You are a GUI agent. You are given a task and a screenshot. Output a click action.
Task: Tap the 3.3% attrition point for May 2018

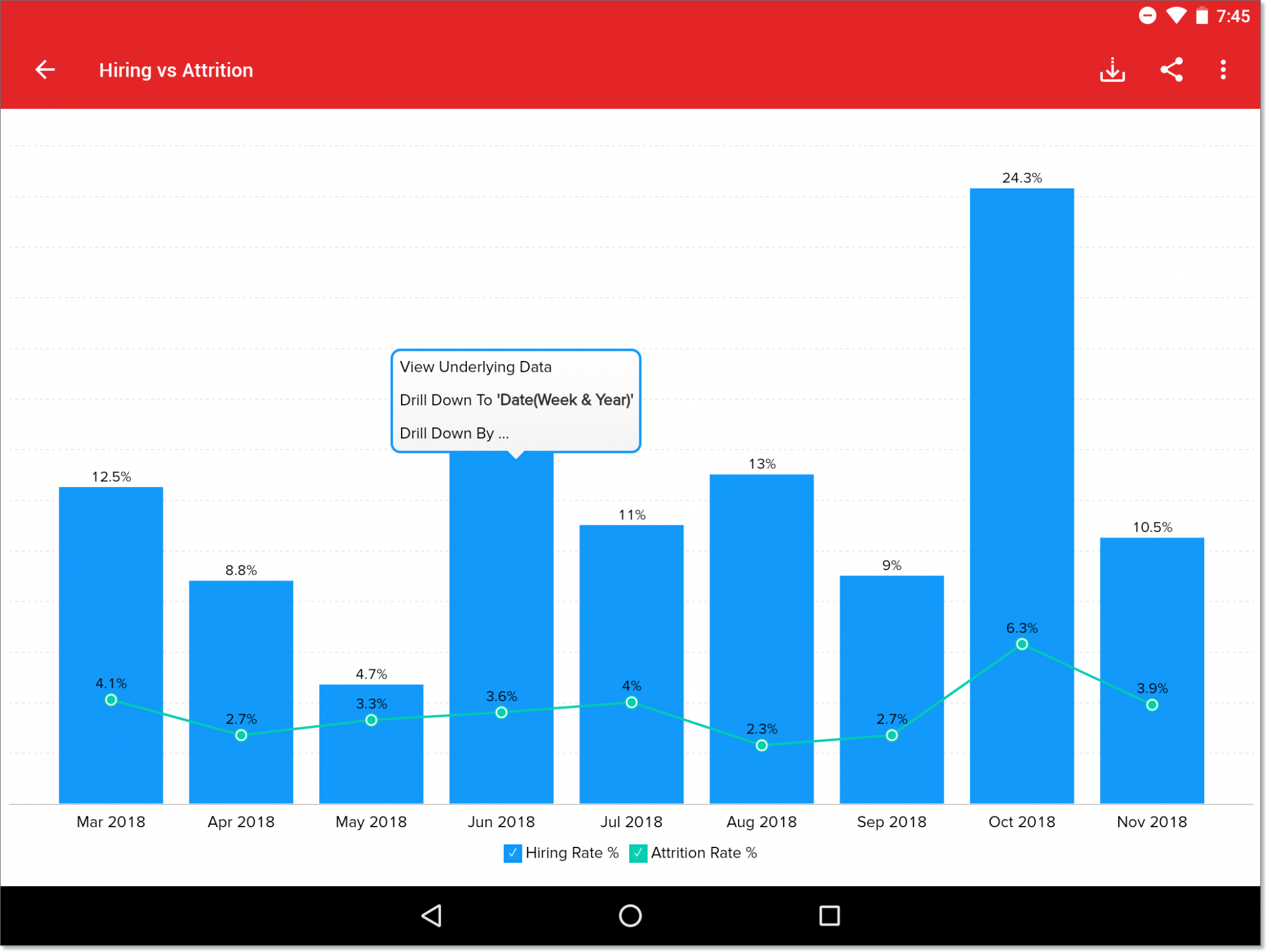[371, 720]
